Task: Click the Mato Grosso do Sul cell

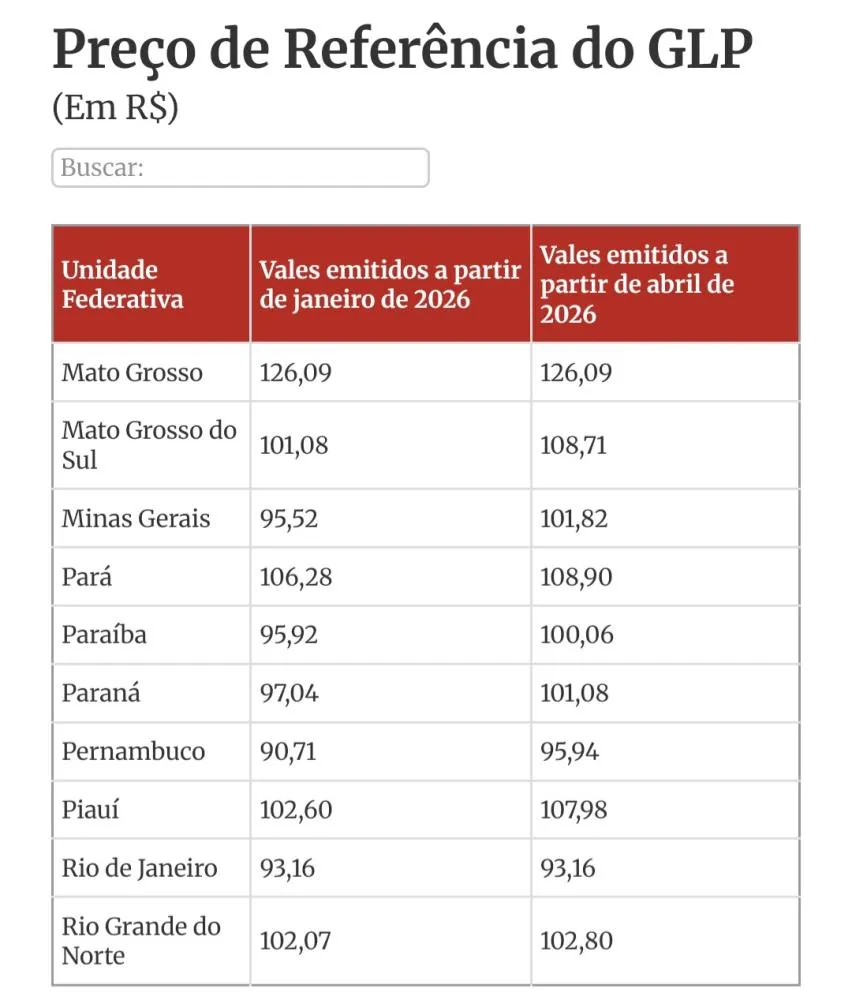Action: (149, 445)
